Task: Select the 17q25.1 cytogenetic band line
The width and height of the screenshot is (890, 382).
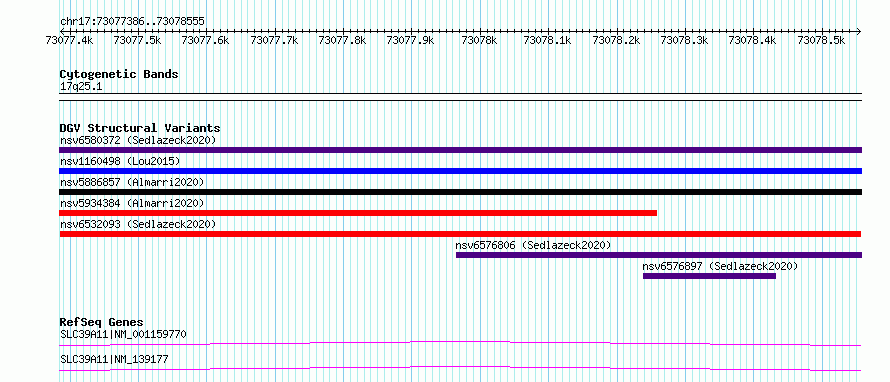Action: (460, 97)
